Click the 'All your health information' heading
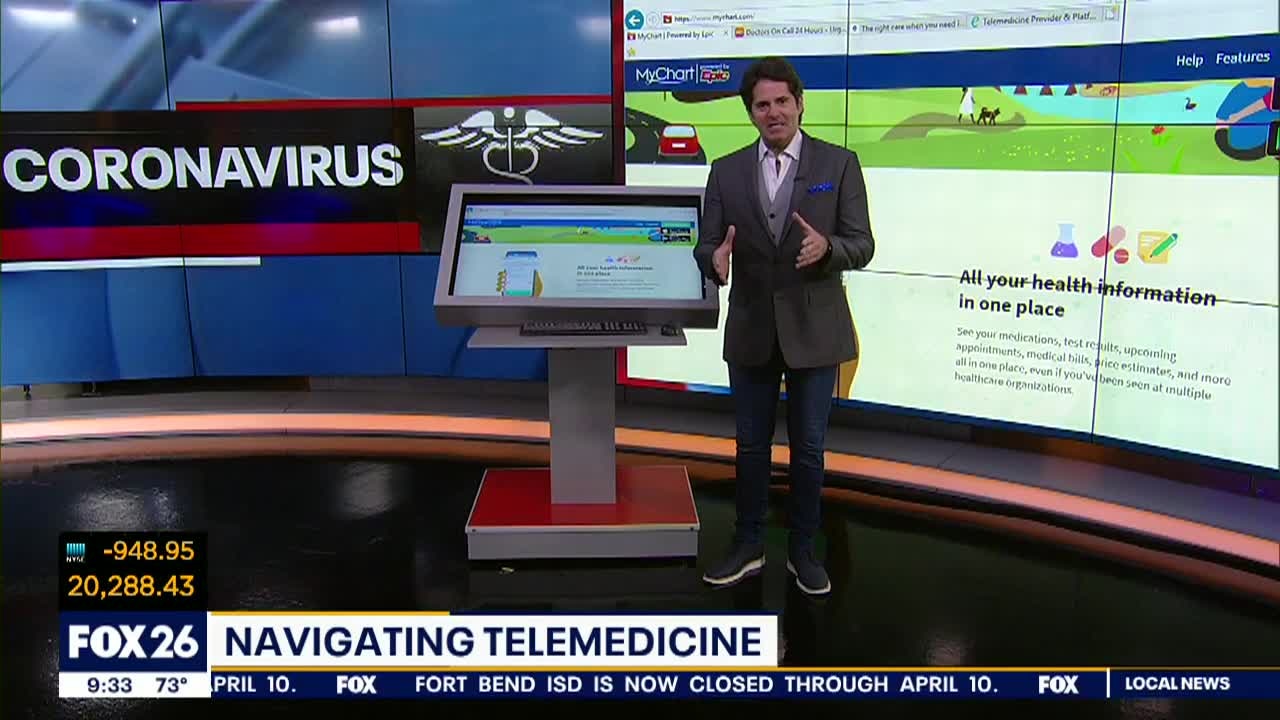Viewport: 1280px width, 720px height. tap(1086, 290)
